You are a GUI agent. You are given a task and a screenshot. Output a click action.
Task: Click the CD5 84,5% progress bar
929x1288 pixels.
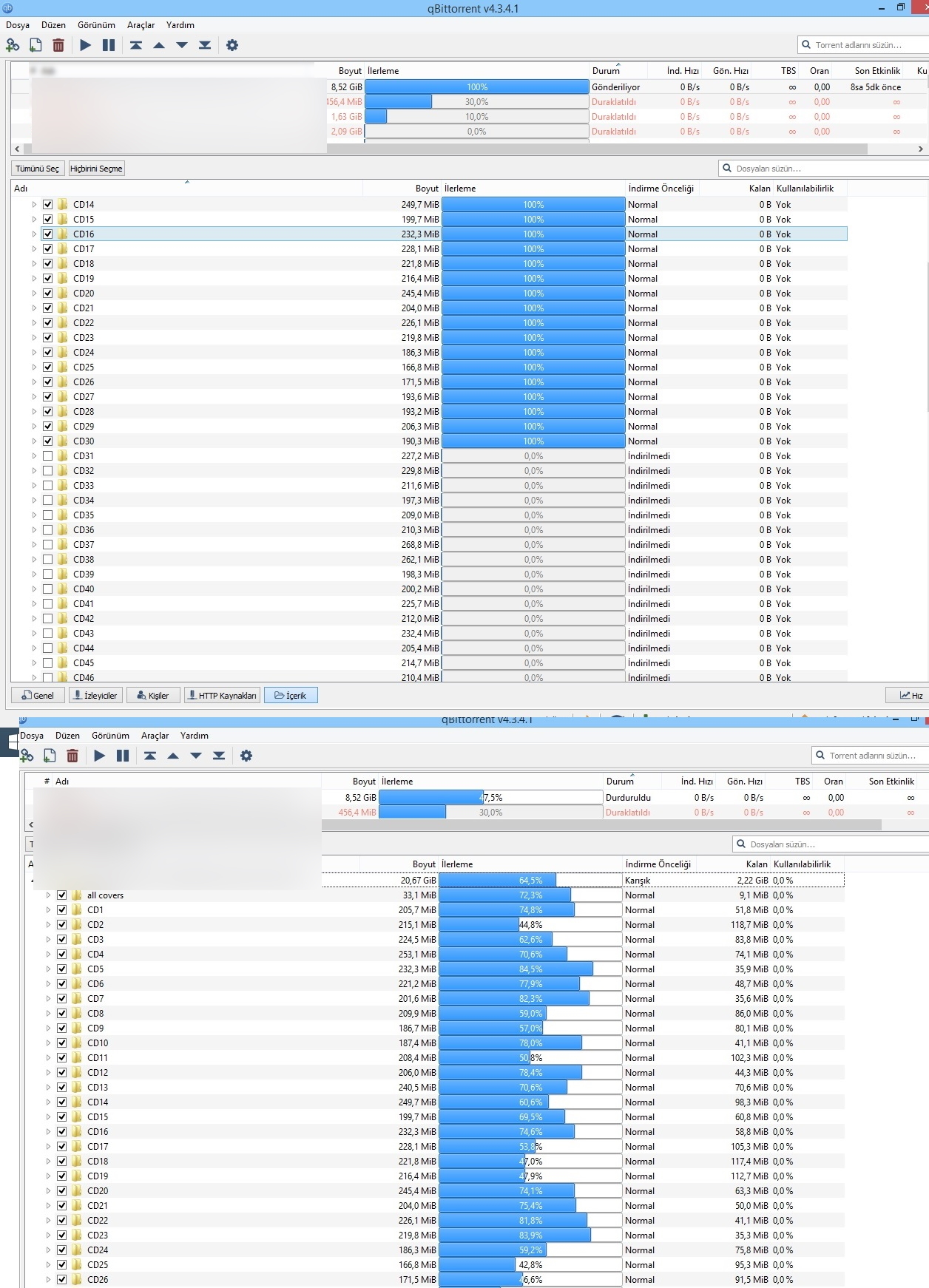530,969
